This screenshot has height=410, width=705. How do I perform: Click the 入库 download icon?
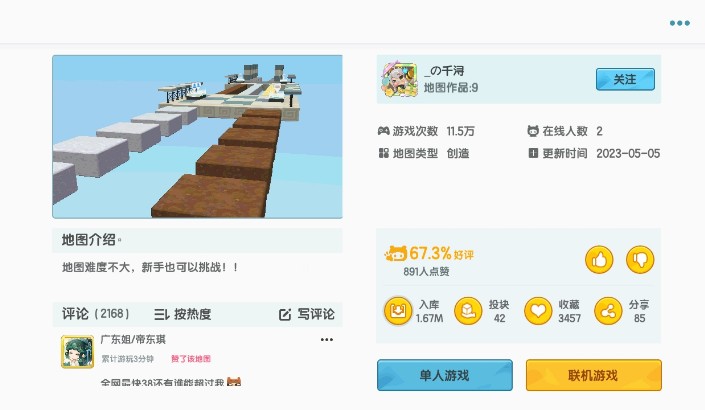398,311
